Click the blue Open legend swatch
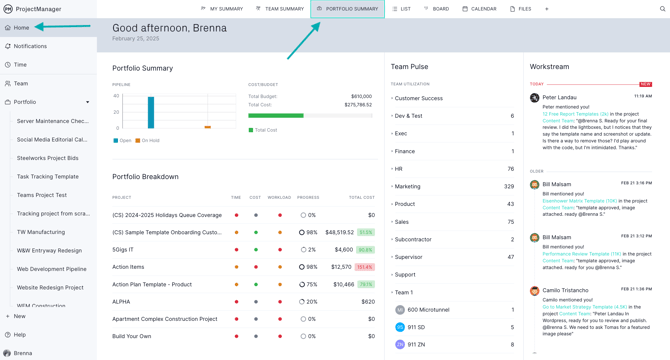Viewport: 670px width, 360px height. tap(115, 140)
